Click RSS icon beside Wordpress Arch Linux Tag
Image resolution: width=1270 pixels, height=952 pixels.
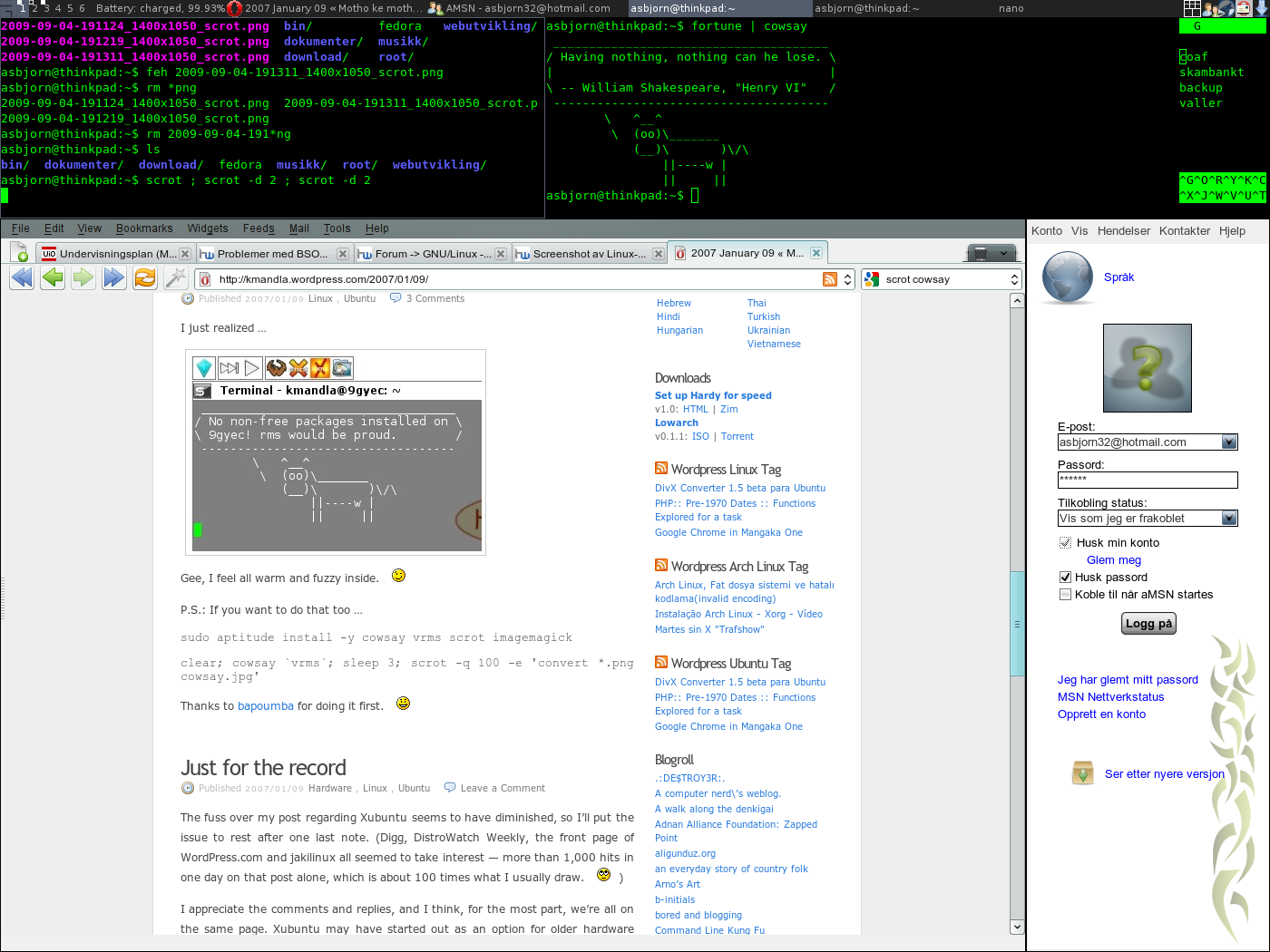[x=661, y=565]
